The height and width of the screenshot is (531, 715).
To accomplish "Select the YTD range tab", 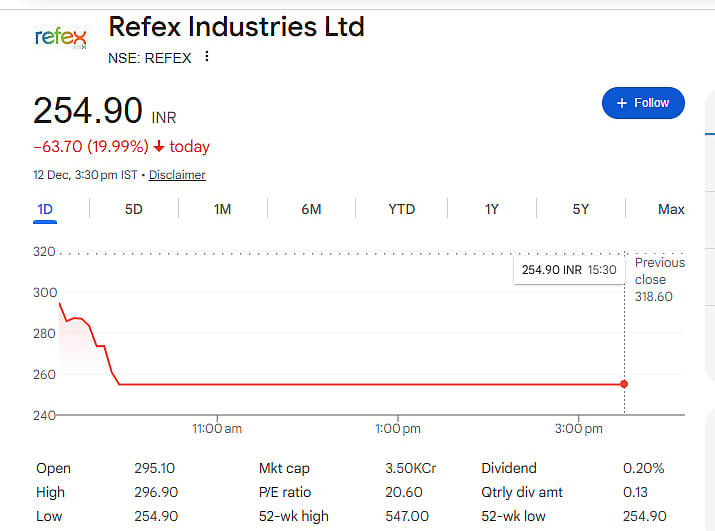I will 401,209.
